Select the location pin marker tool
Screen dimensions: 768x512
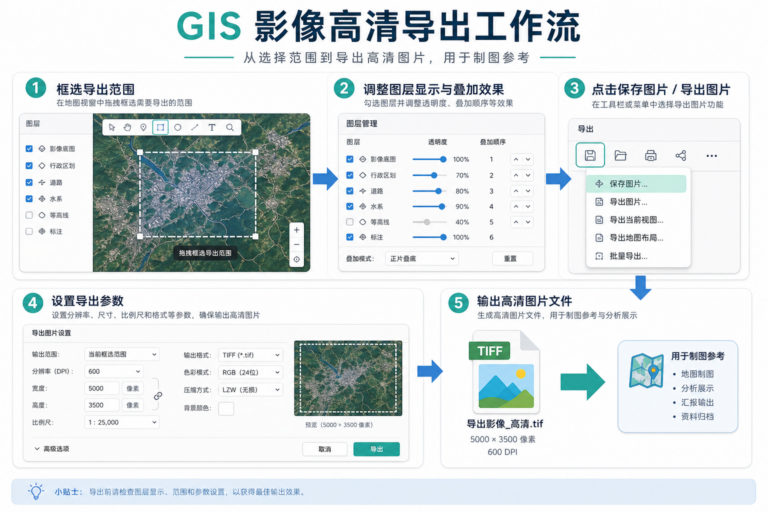[143, 127]
